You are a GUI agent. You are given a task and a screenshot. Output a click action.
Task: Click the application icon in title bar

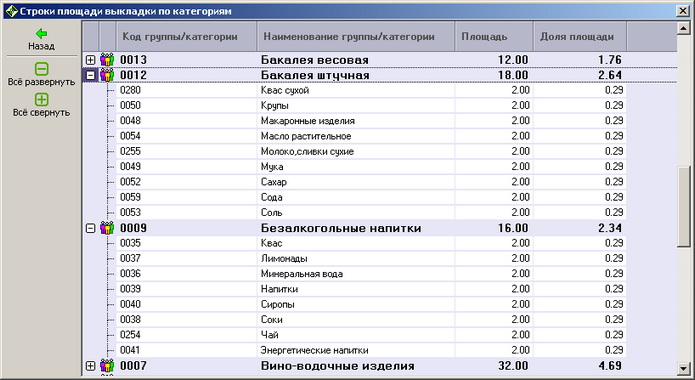tap(12, 11)
